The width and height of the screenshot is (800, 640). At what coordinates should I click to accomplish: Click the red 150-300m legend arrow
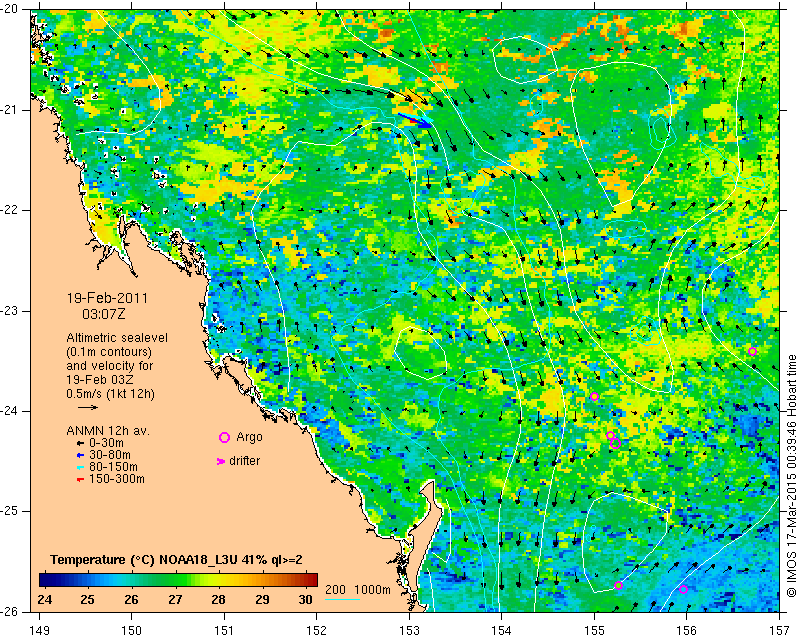80,480
